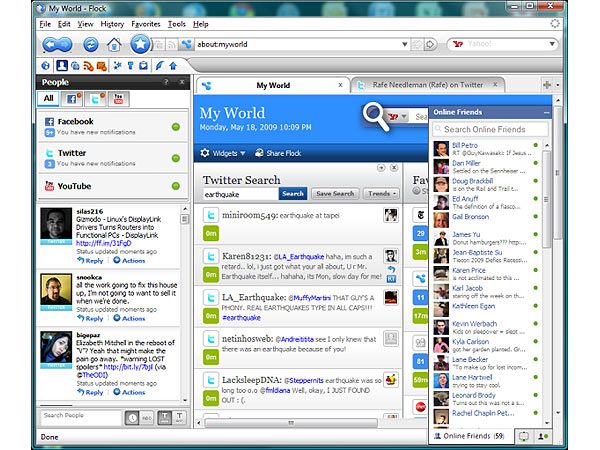600x450 pixels.
Task: Click the reply arrow on Karen81231 tweet
Action: click(391, 269)
